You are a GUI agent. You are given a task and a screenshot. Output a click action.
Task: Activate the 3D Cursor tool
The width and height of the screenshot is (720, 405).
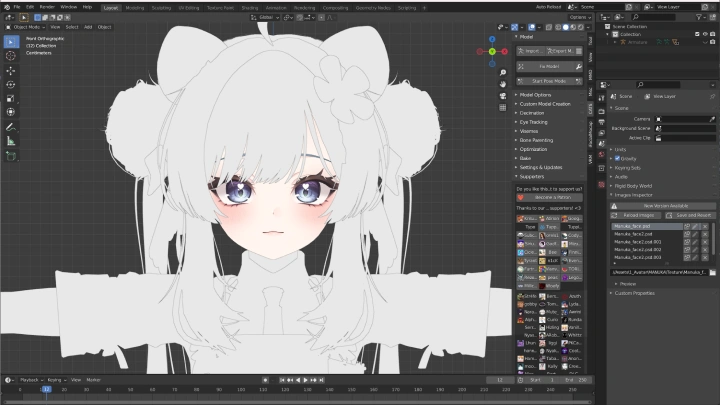[x=11, y=56]
